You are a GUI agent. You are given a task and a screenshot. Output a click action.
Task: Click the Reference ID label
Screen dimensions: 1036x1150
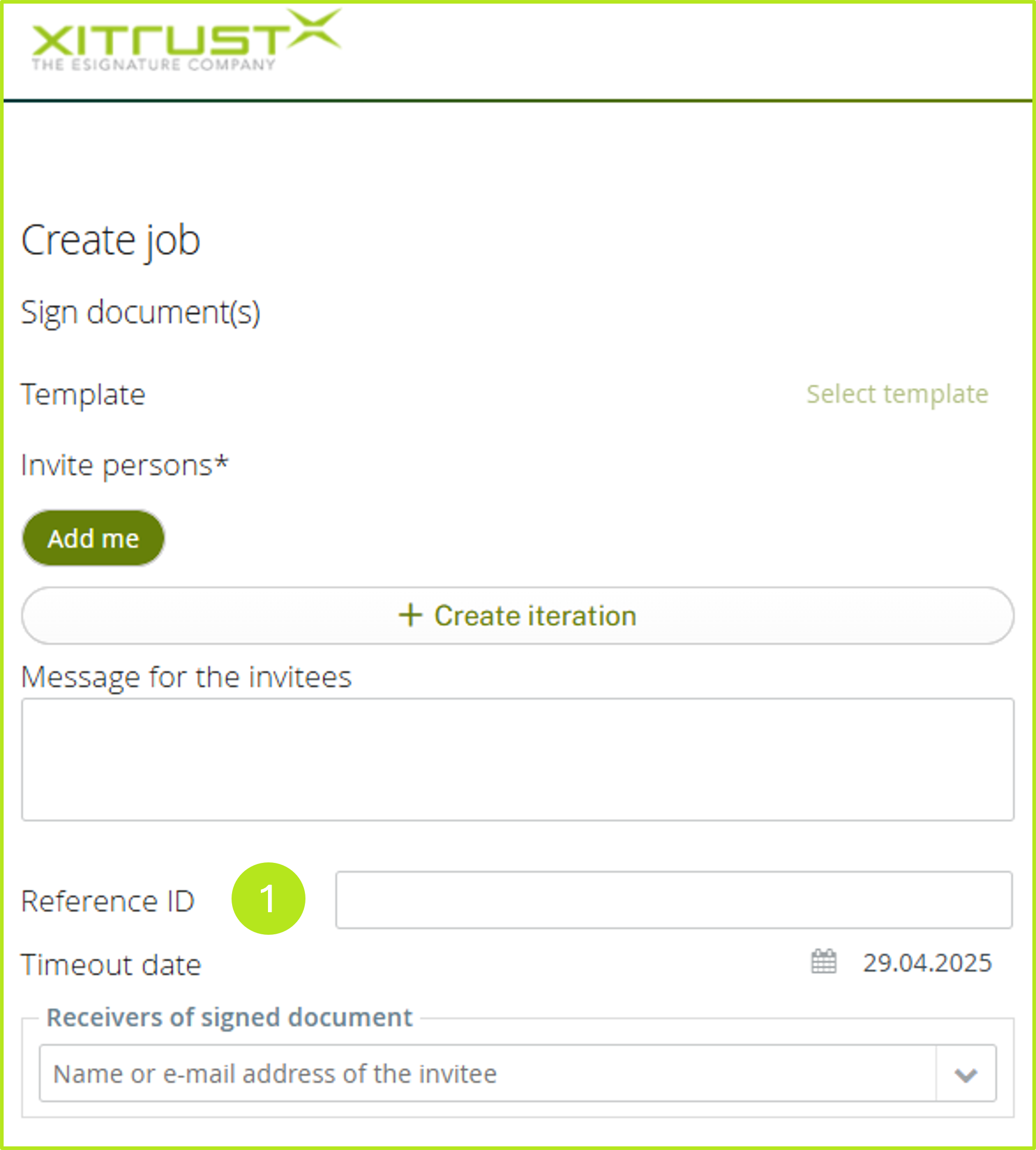pyautogui.click(x=108, y=900)
